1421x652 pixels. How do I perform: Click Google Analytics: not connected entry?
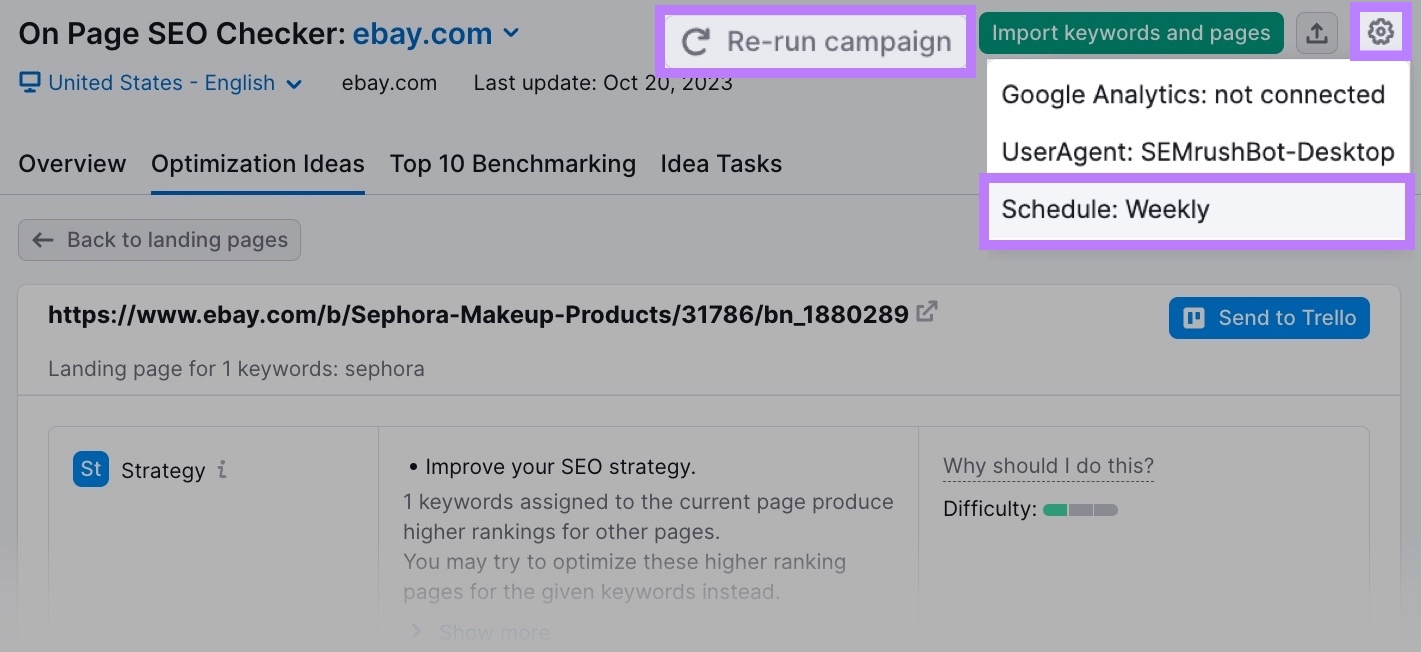click(1193, 94)
